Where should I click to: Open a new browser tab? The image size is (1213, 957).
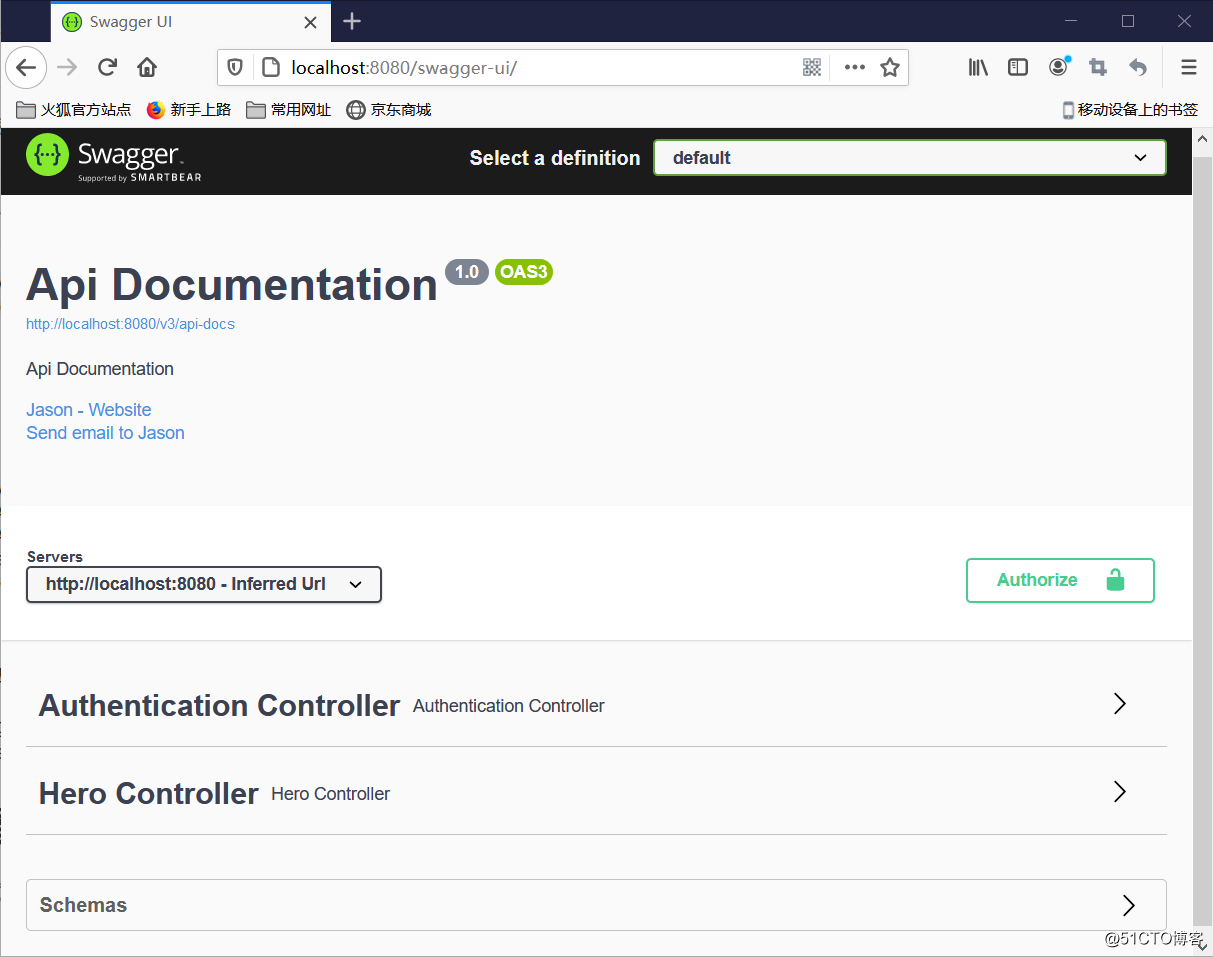point(352,21)
